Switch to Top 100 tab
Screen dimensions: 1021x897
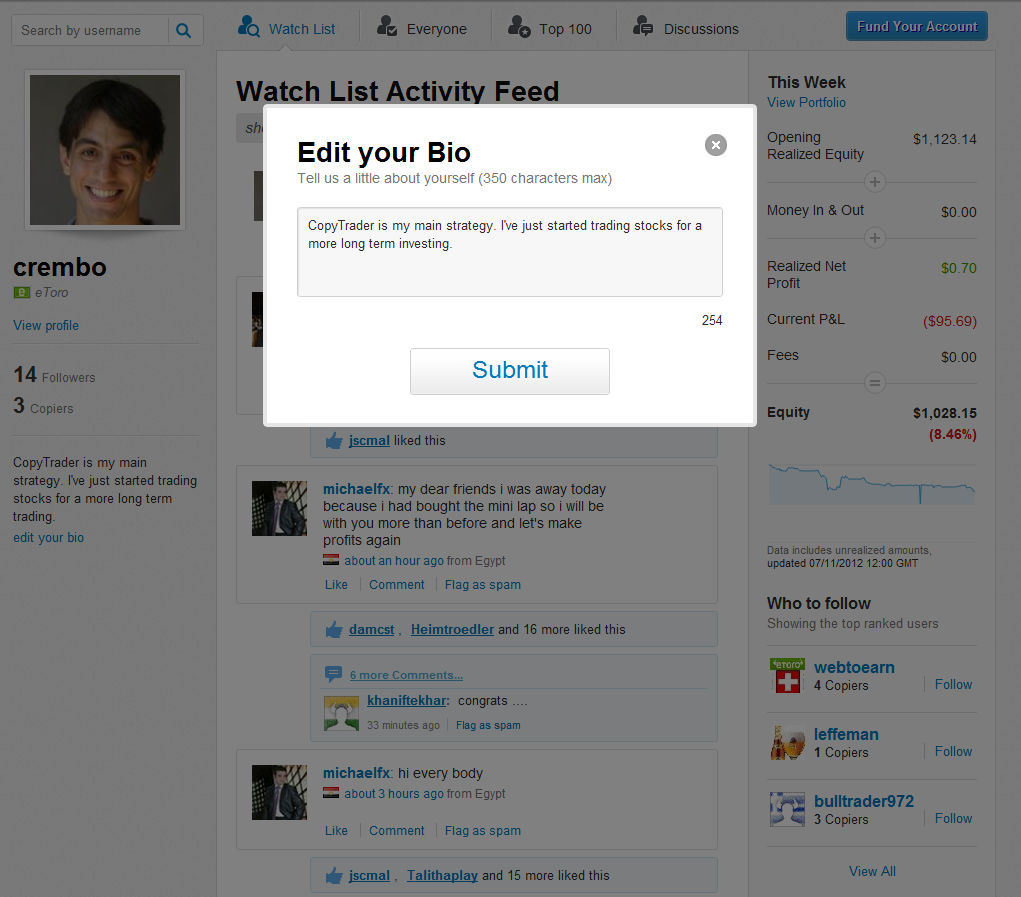tap(550, 27)
